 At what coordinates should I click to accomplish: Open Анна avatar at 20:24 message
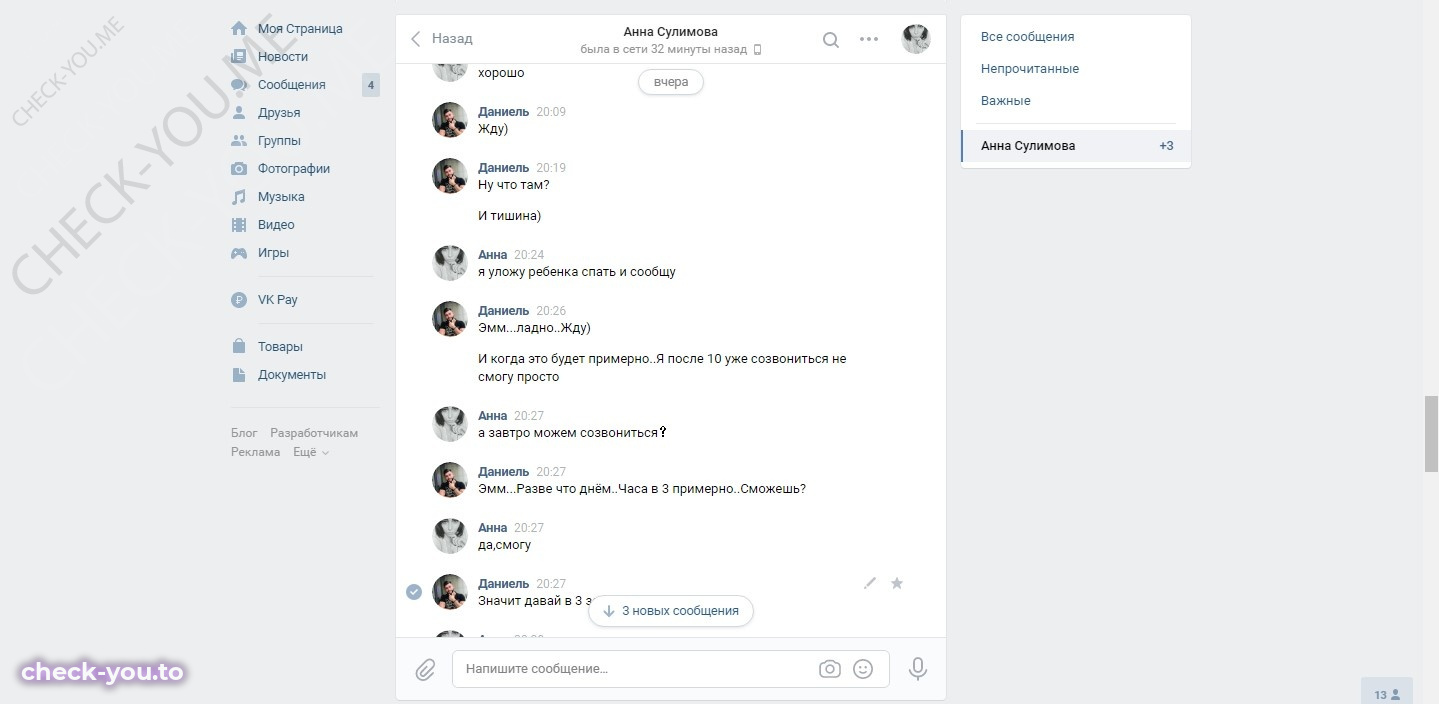tap(450, 263)
